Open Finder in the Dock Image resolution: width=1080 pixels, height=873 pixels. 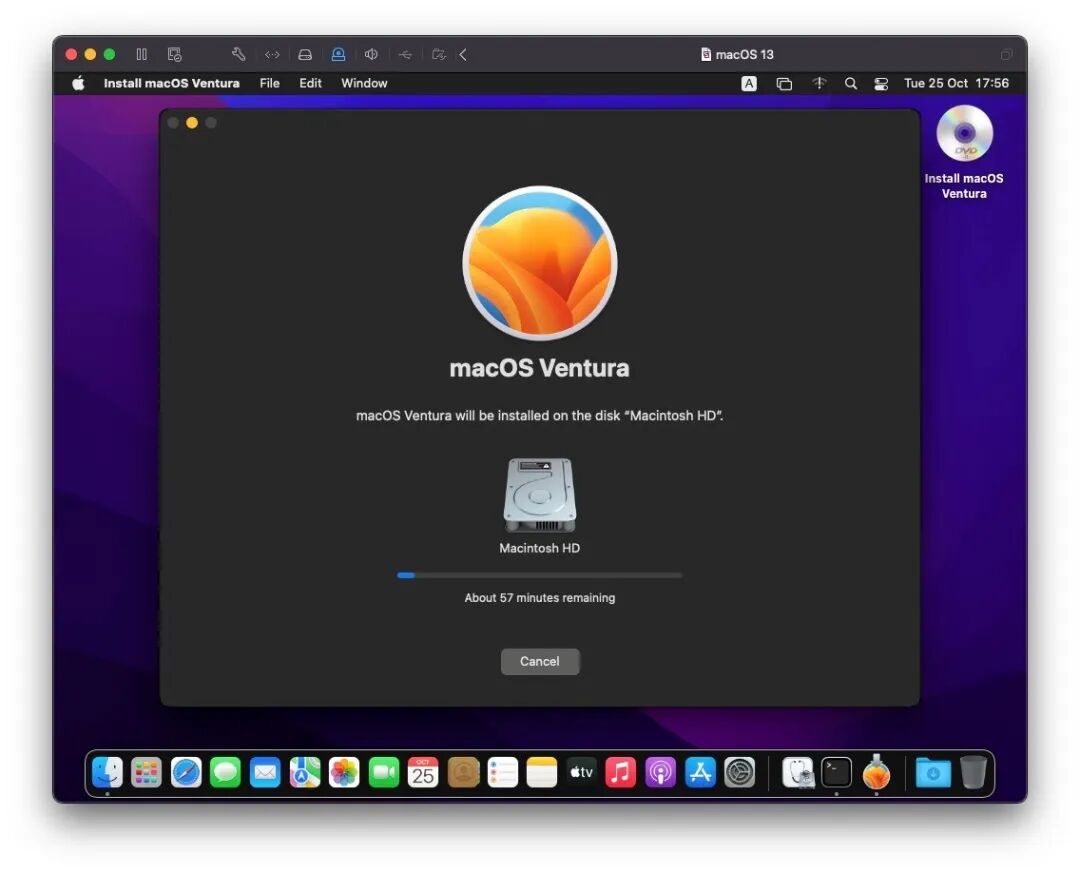(107, 772)
